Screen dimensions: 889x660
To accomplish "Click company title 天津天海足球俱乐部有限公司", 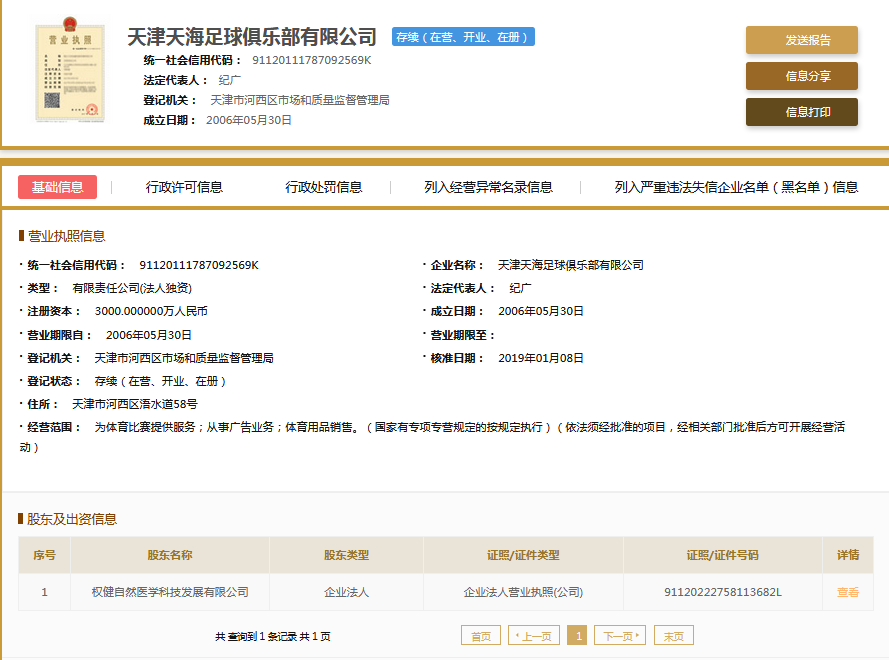I will tap(252, 37).
